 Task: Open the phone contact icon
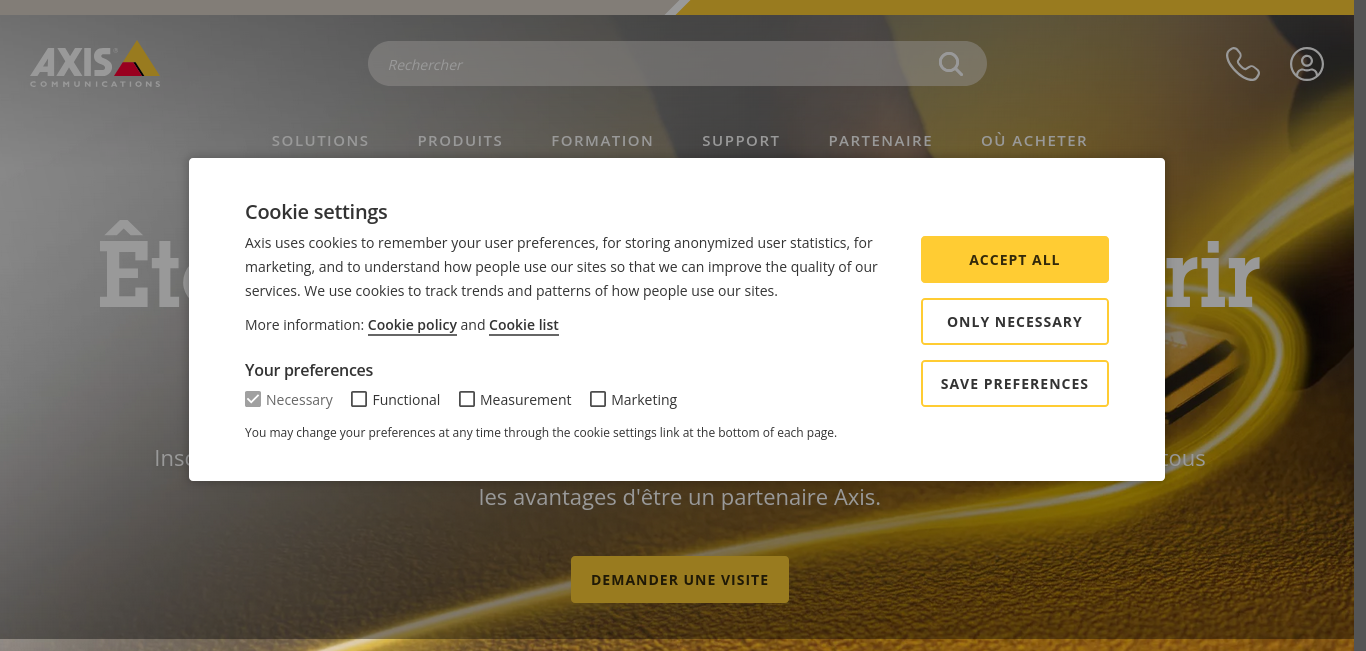tap(1243, 64)
